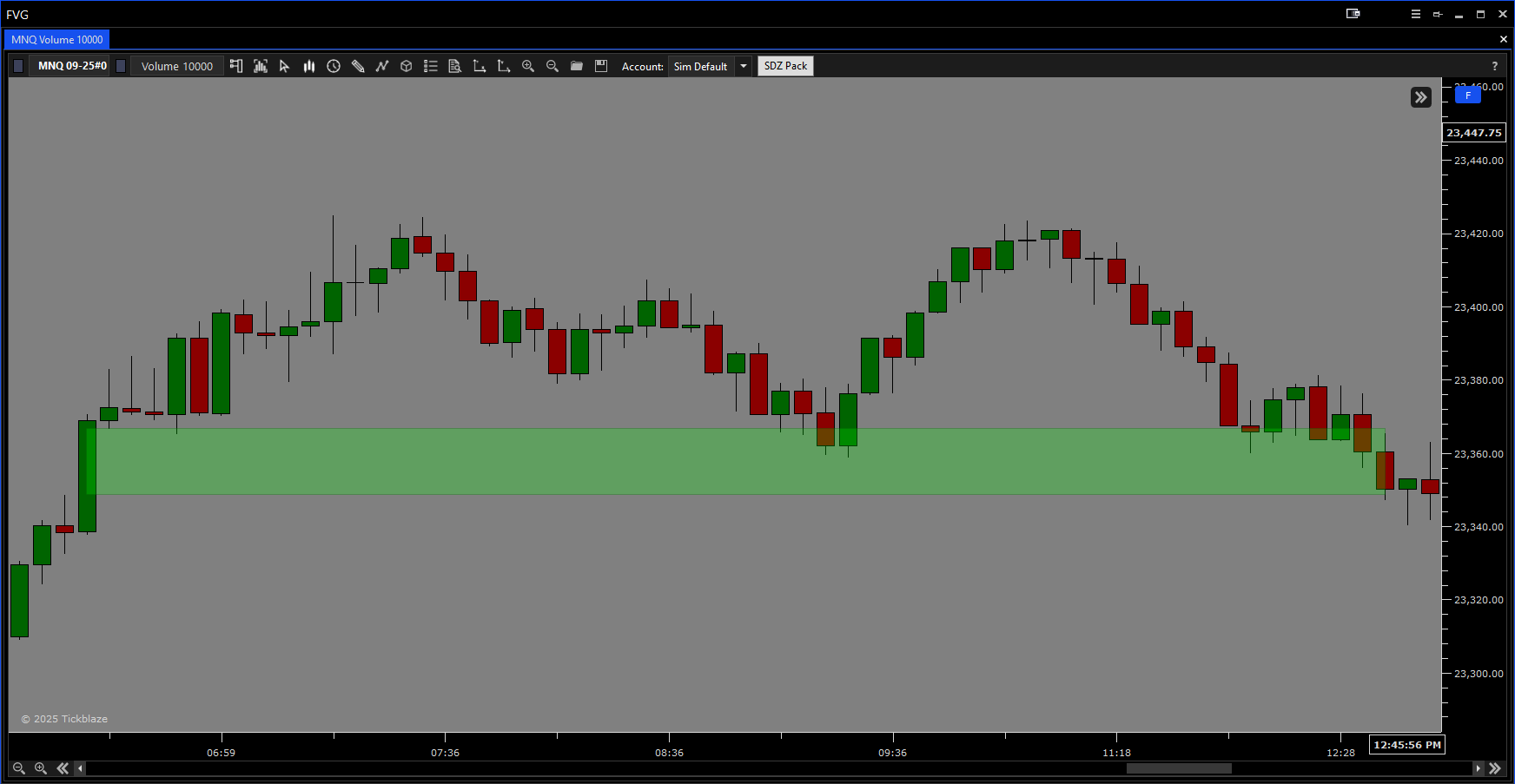The image size is (1515, 784).
Task: Pin the FVG window with pin icon
Action: pyautogui.click(x=1438, y=14)
